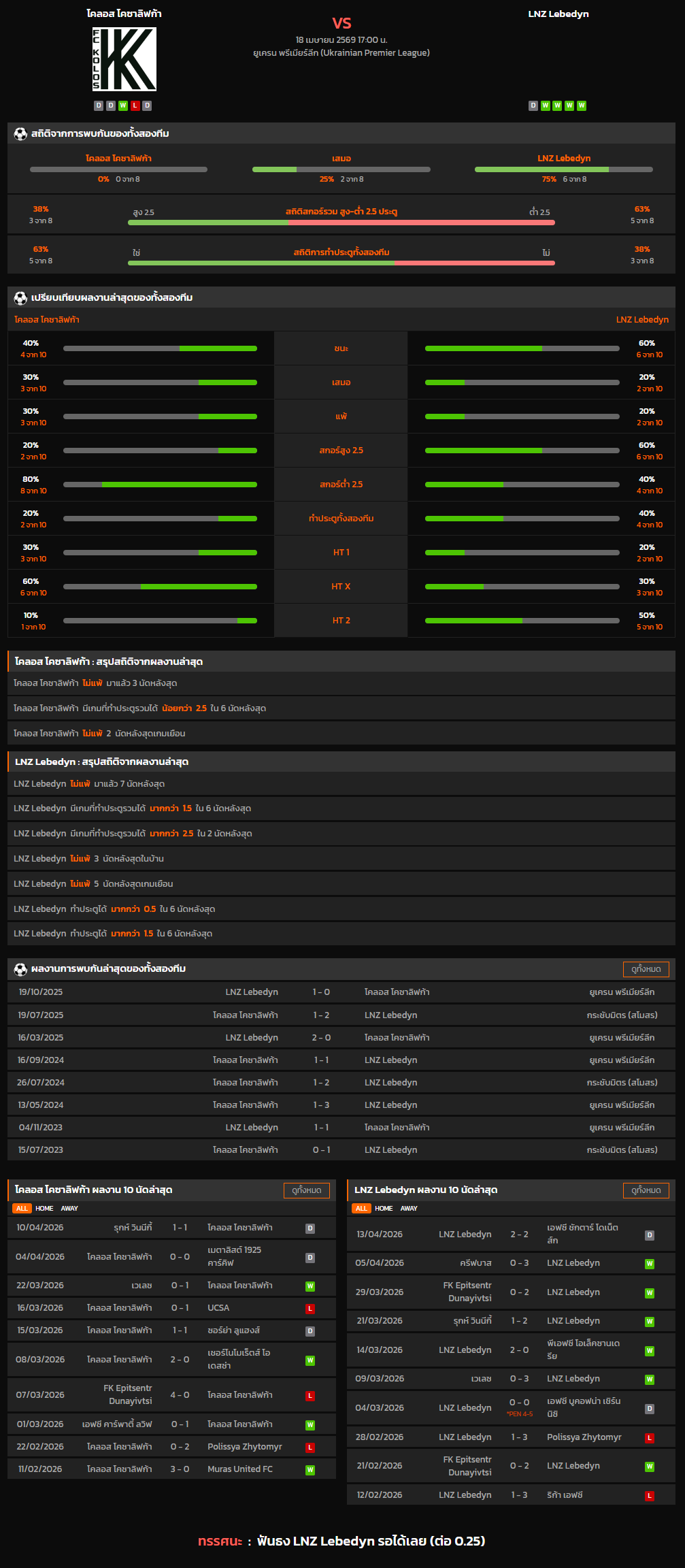Click soccer ball icon beside ผลงานการพบกันล่าสุด header
This screenshot has width=685, height=1568.
(x=20, y=969)
